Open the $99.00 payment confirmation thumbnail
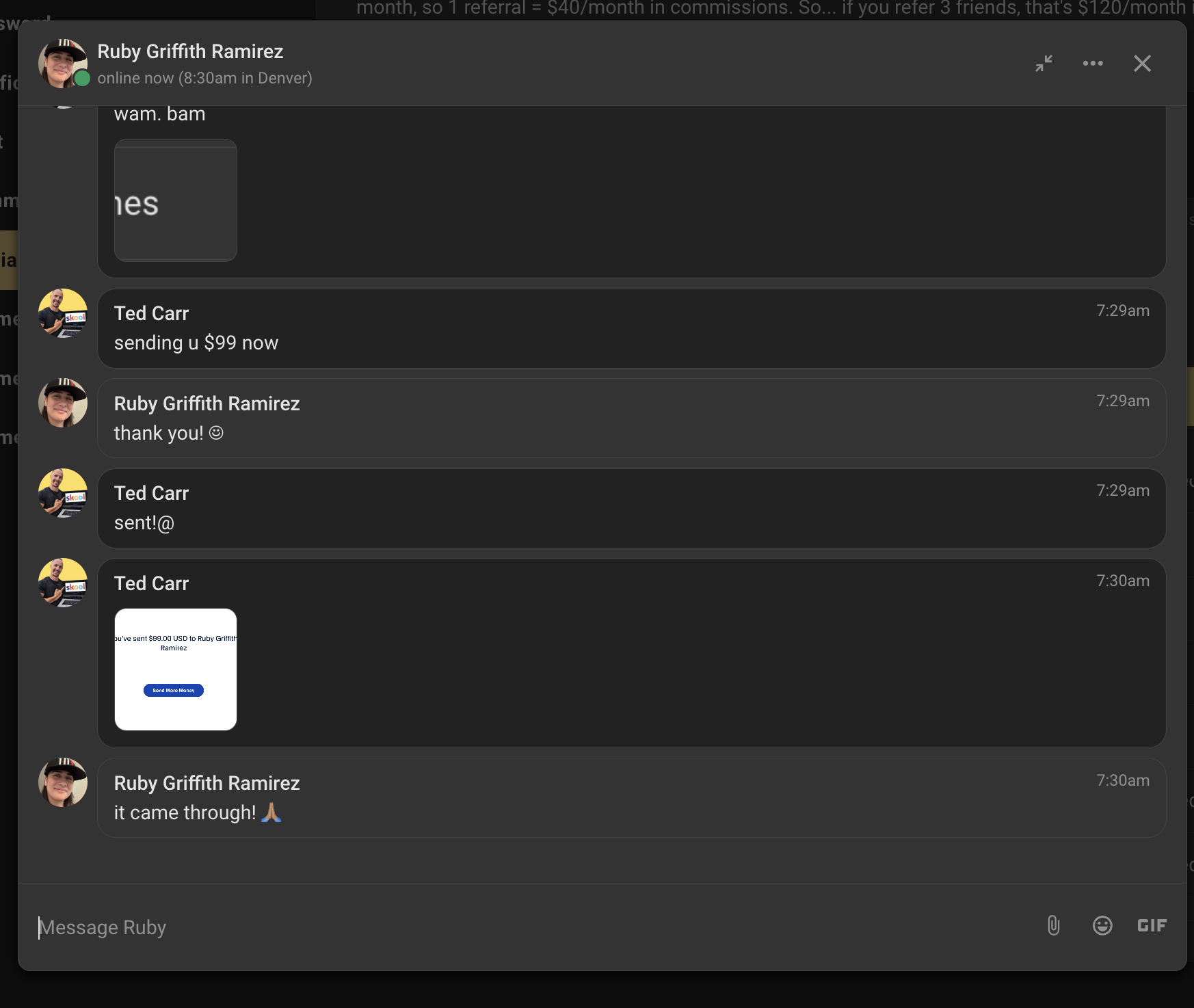Screen dimensions: 1194x1008 point(176,669)
